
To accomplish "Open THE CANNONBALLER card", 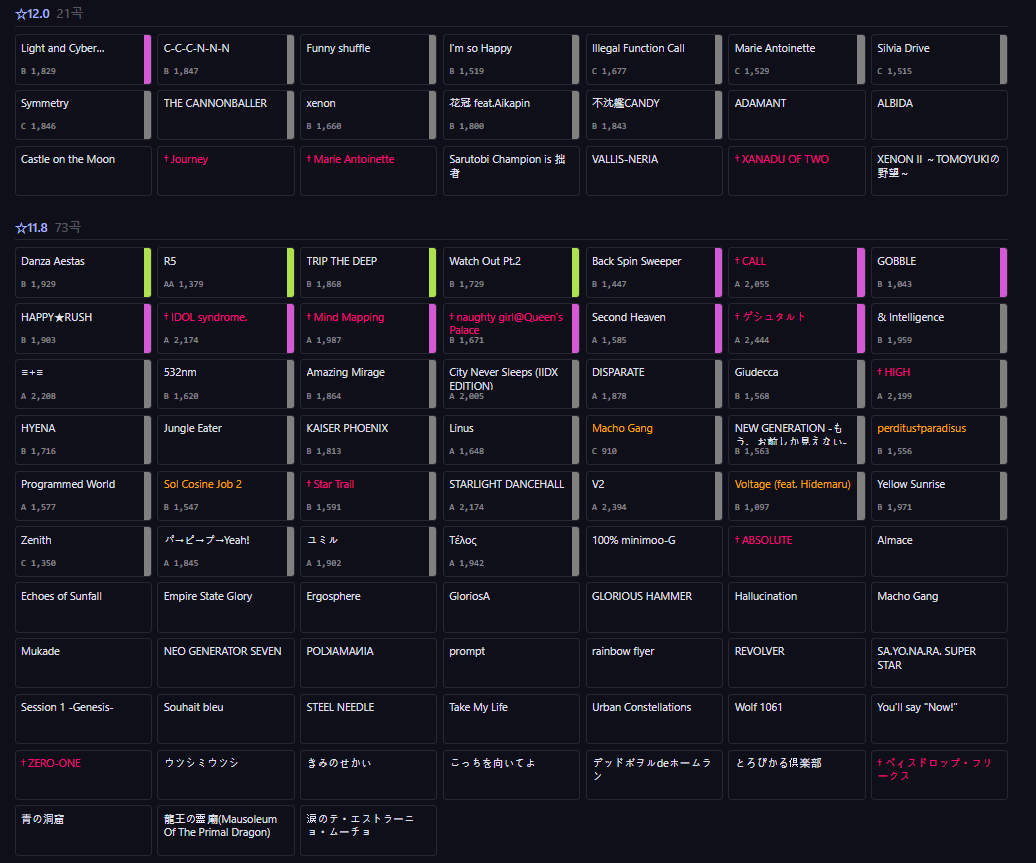I will tap(226, 115).
